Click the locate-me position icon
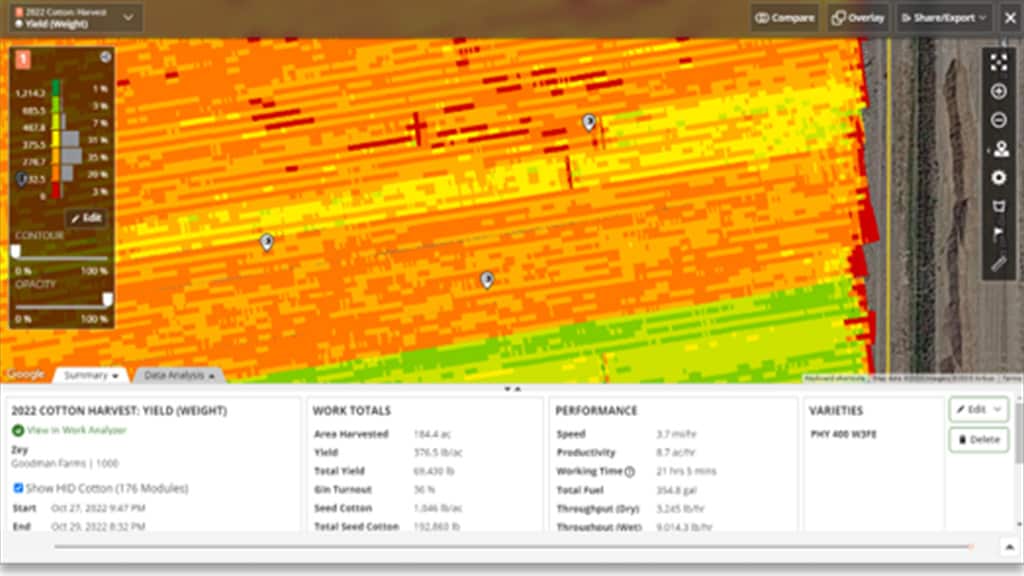This screenshot has width=1024, height=576. click(x=1000, y=149)
